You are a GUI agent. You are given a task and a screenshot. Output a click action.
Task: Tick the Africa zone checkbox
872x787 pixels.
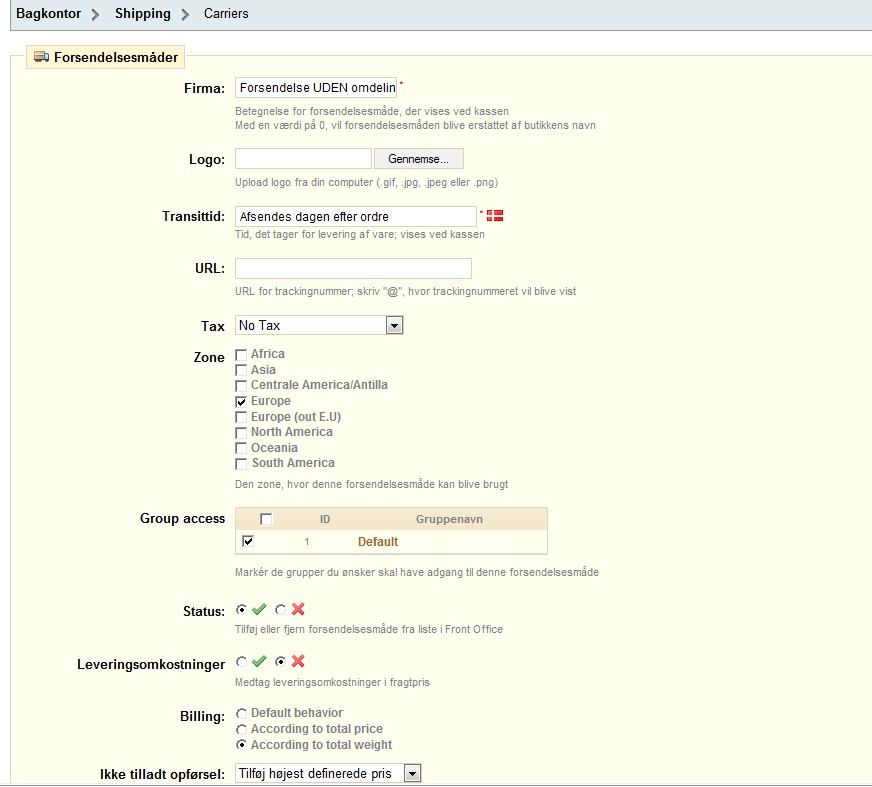click(x=241, y=355)
